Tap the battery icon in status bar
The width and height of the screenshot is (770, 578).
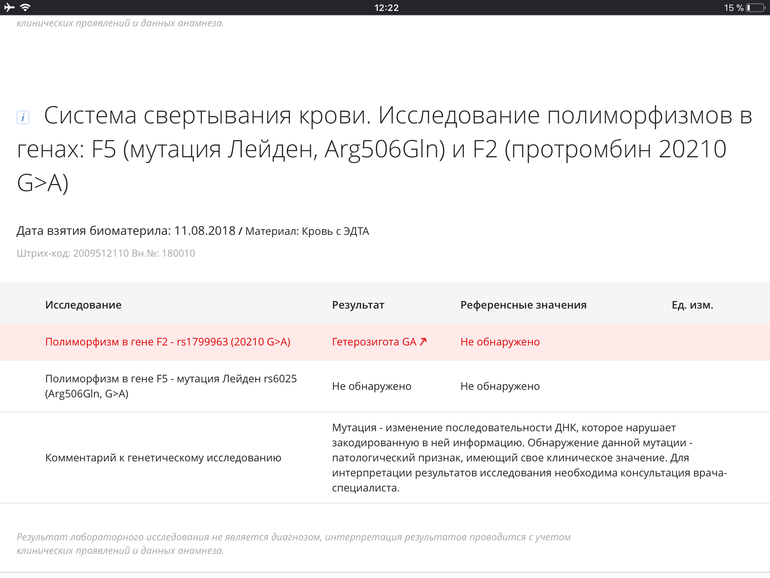pyautogui.click(x=755, y=7)
